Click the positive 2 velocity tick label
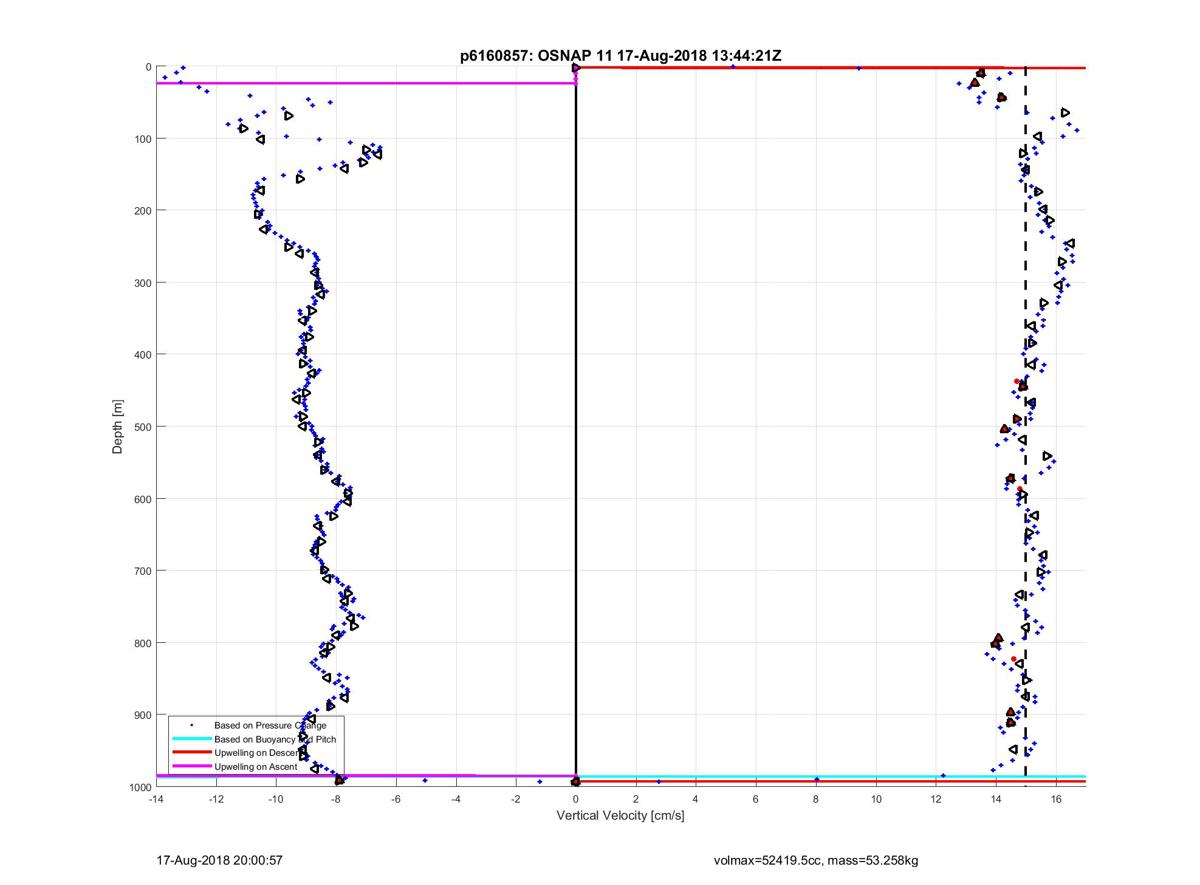Image resolution: width=1200 pixels, height=885 pixels. tap(636, 799)
